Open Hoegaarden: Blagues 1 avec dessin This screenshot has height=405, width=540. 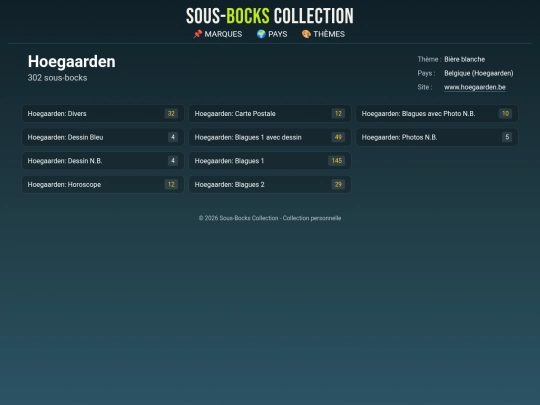(x=270, y=137)
